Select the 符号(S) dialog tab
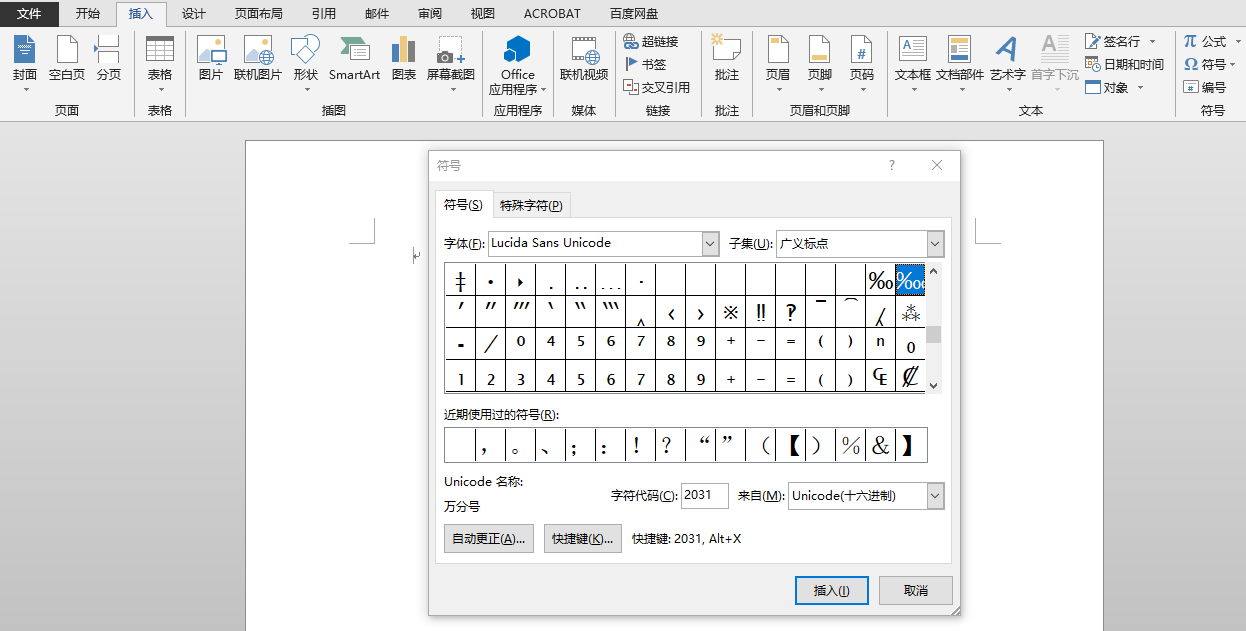This screenshot has height=631, width=1246. pyautogui.click(x=464, y=204)
